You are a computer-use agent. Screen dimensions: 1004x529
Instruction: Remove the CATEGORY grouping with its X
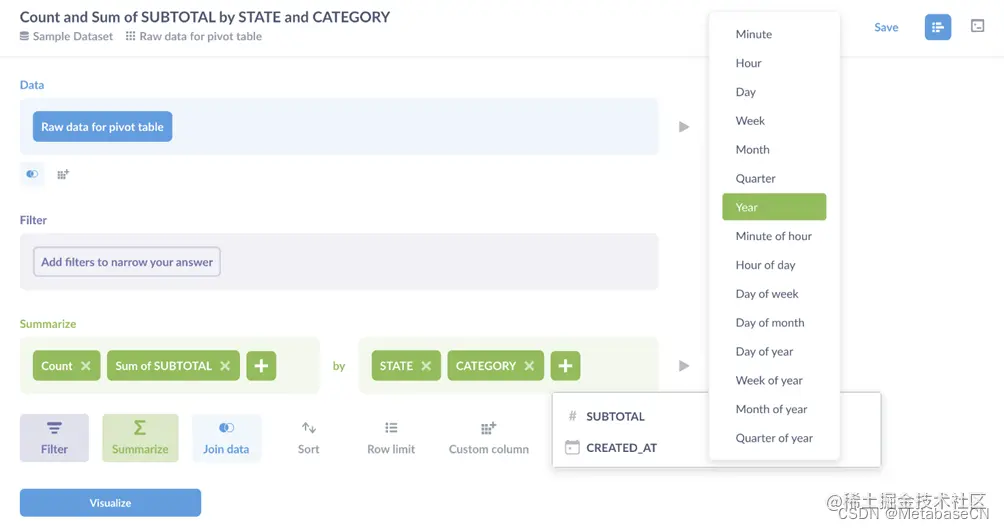(530, 366)
